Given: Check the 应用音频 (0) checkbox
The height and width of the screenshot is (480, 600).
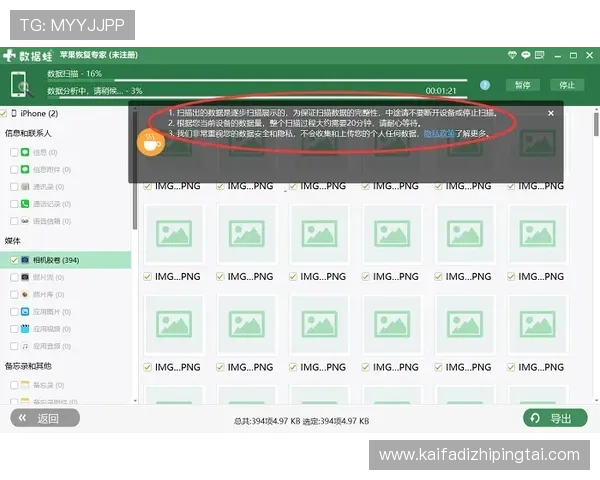Looking at the screenshot, I should click(x=14, y=346).
